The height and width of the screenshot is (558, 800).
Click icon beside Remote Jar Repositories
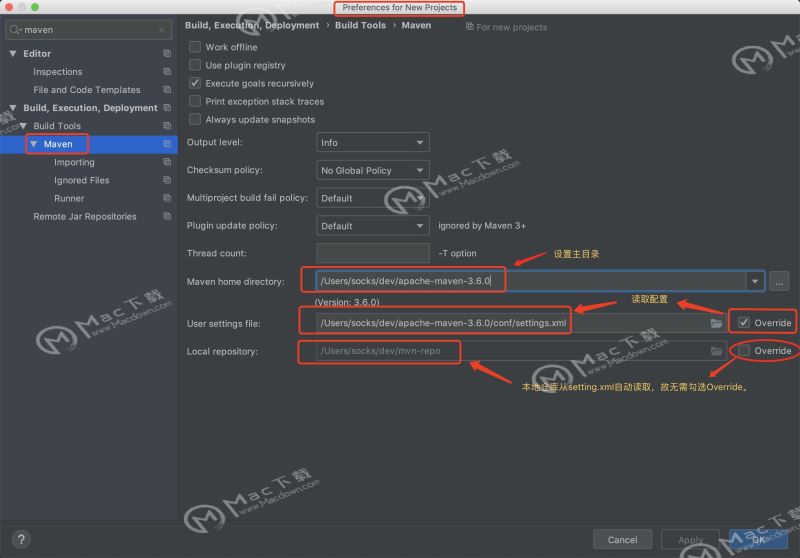167,216
